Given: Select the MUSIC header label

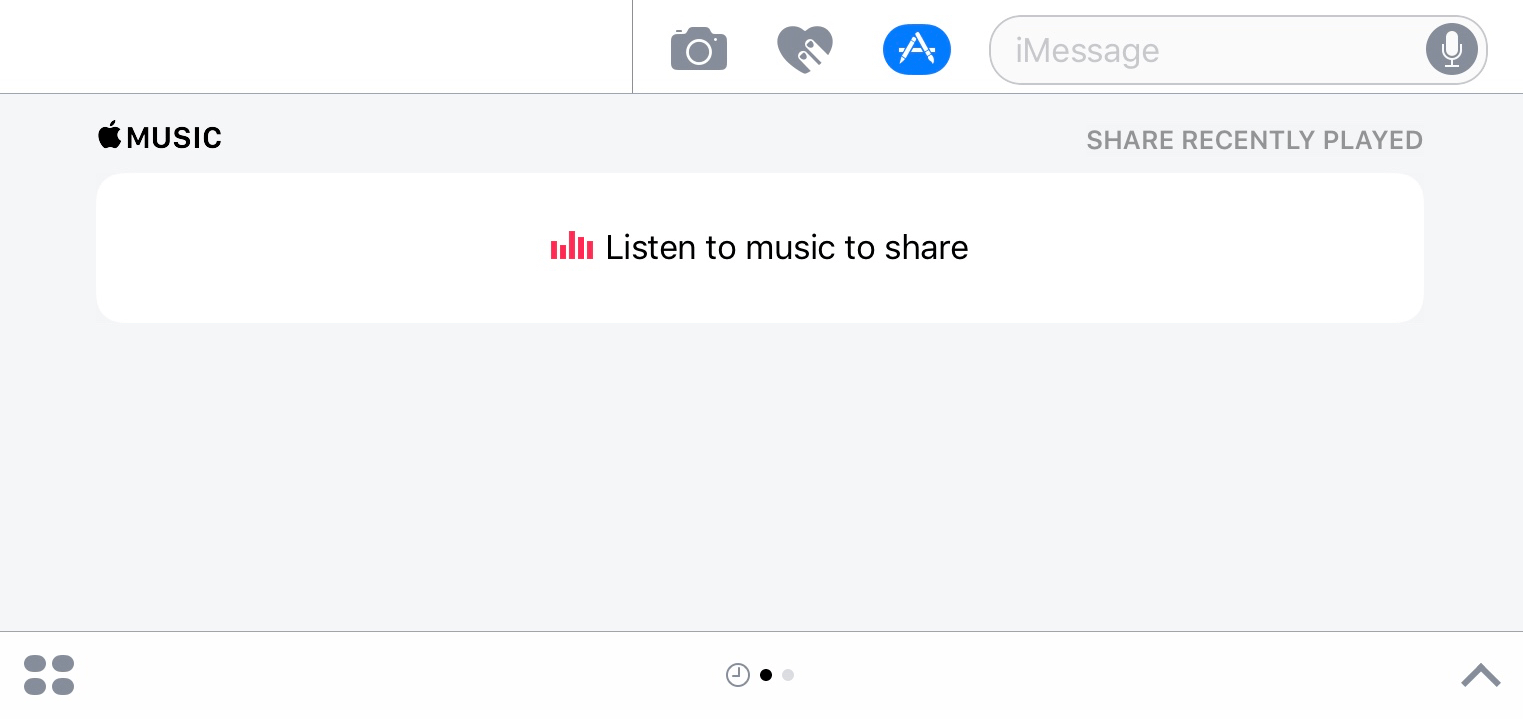Looking at the screenshot, I should [175, 138].
